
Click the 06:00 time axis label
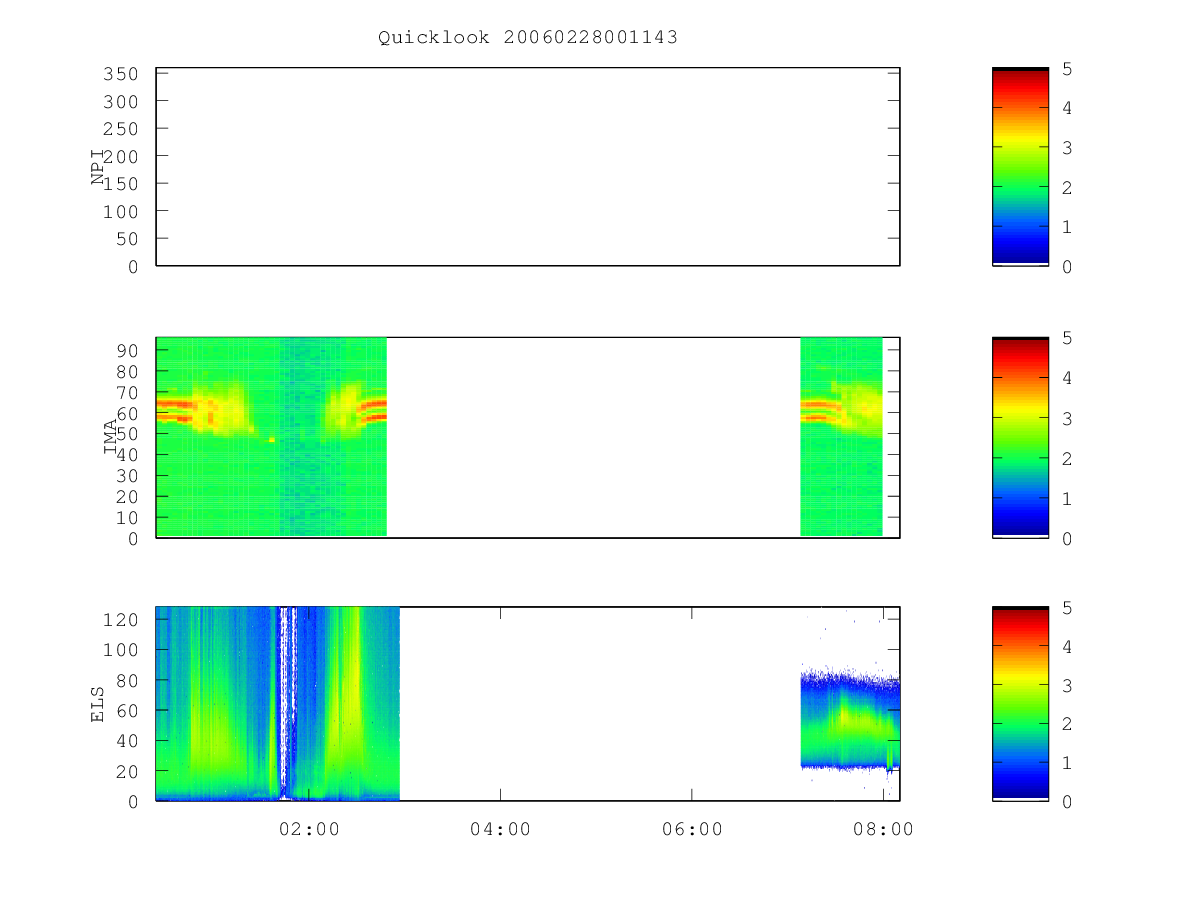692,829
